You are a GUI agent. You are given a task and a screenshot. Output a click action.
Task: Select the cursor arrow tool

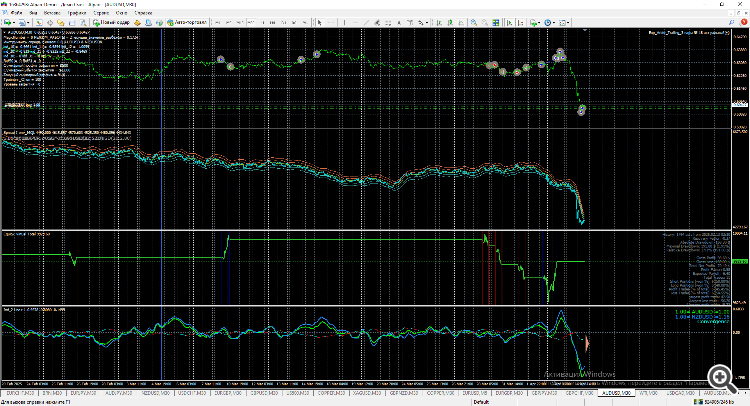tap(320, 22)
